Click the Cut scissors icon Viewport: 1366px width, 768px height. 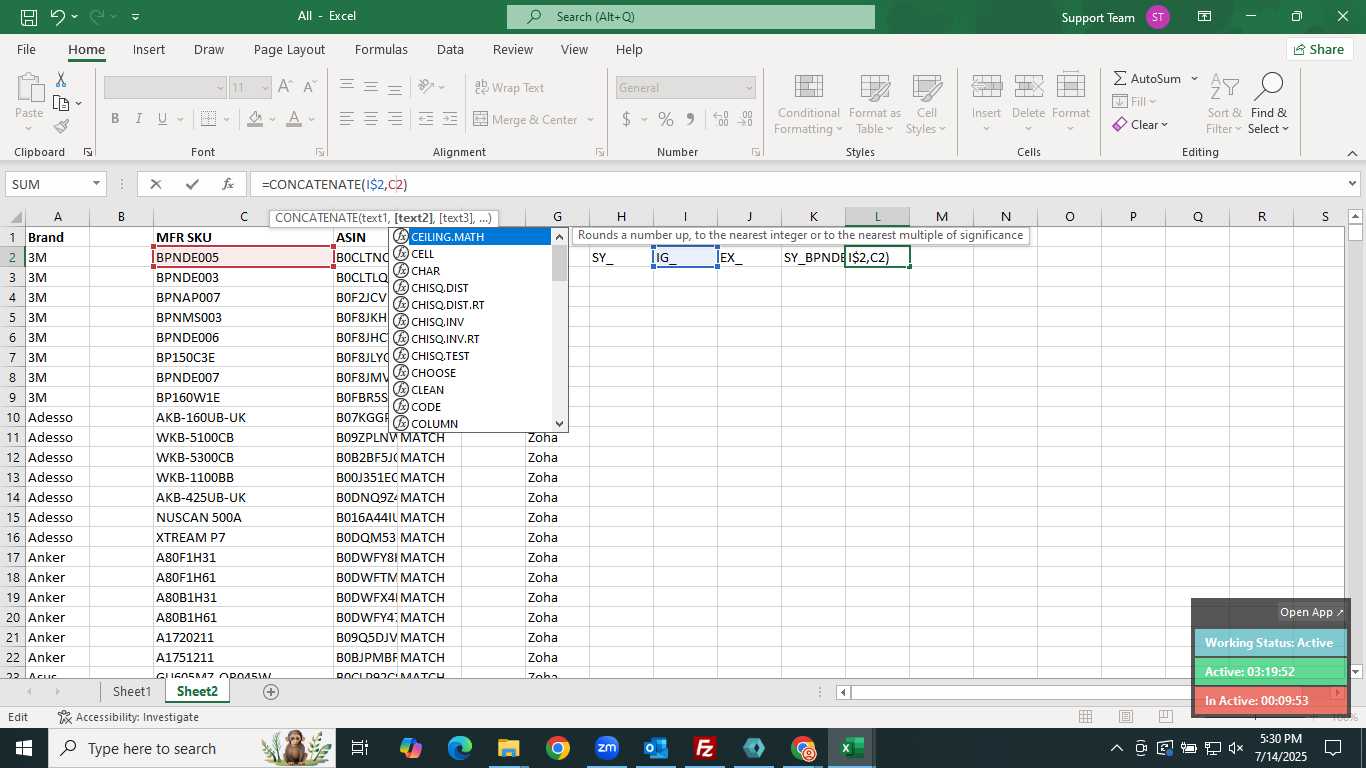pyautogui.click(x=61, y=80)
